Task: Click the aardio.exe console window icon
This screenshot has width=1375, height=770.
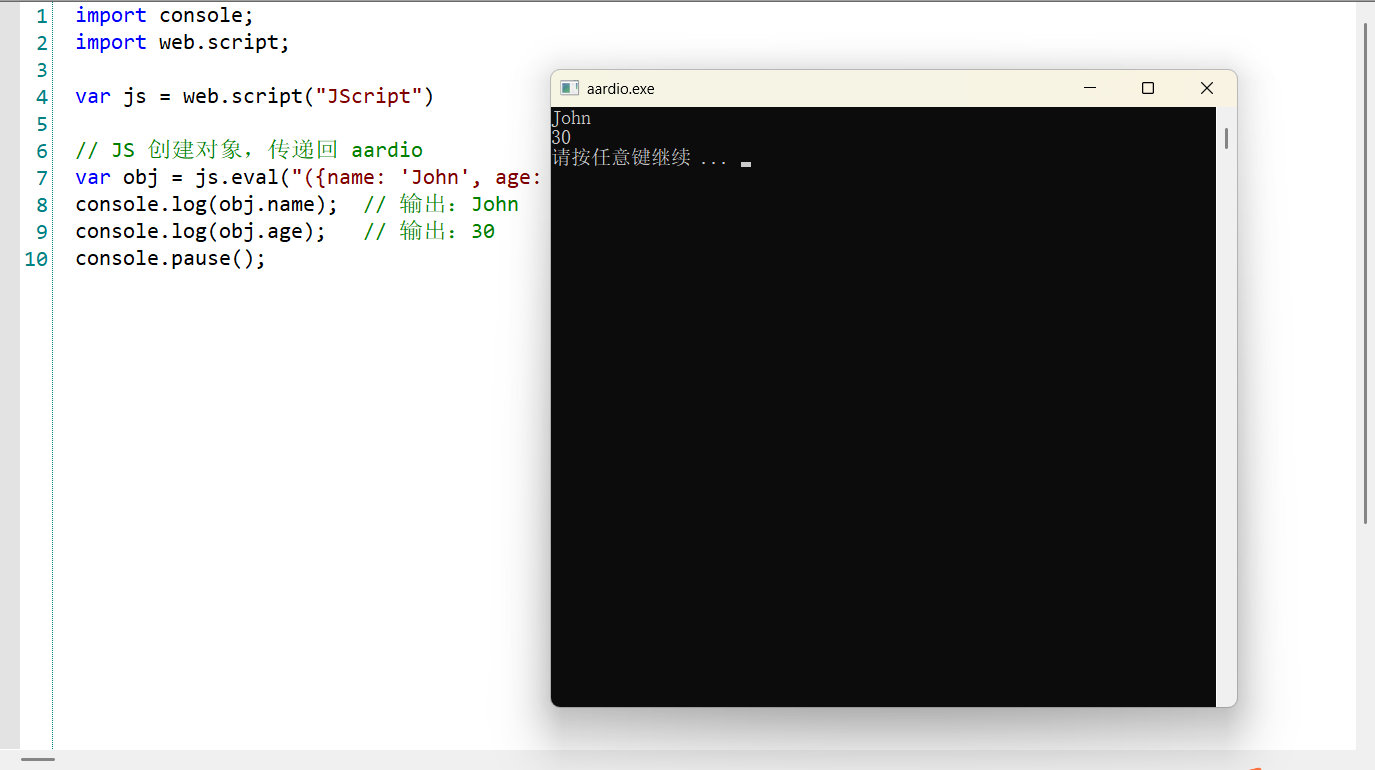Action: [570, 88]
